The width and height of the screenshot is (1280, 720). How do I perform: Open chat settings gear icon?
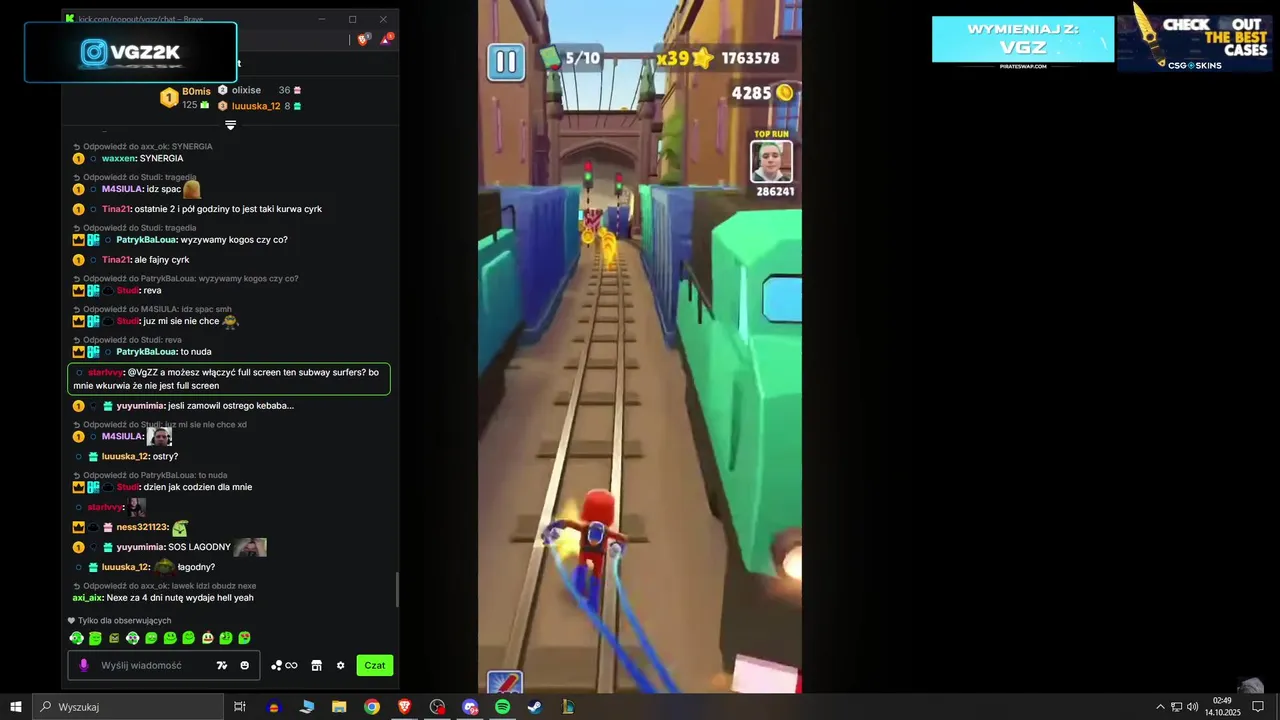[340, 665]
